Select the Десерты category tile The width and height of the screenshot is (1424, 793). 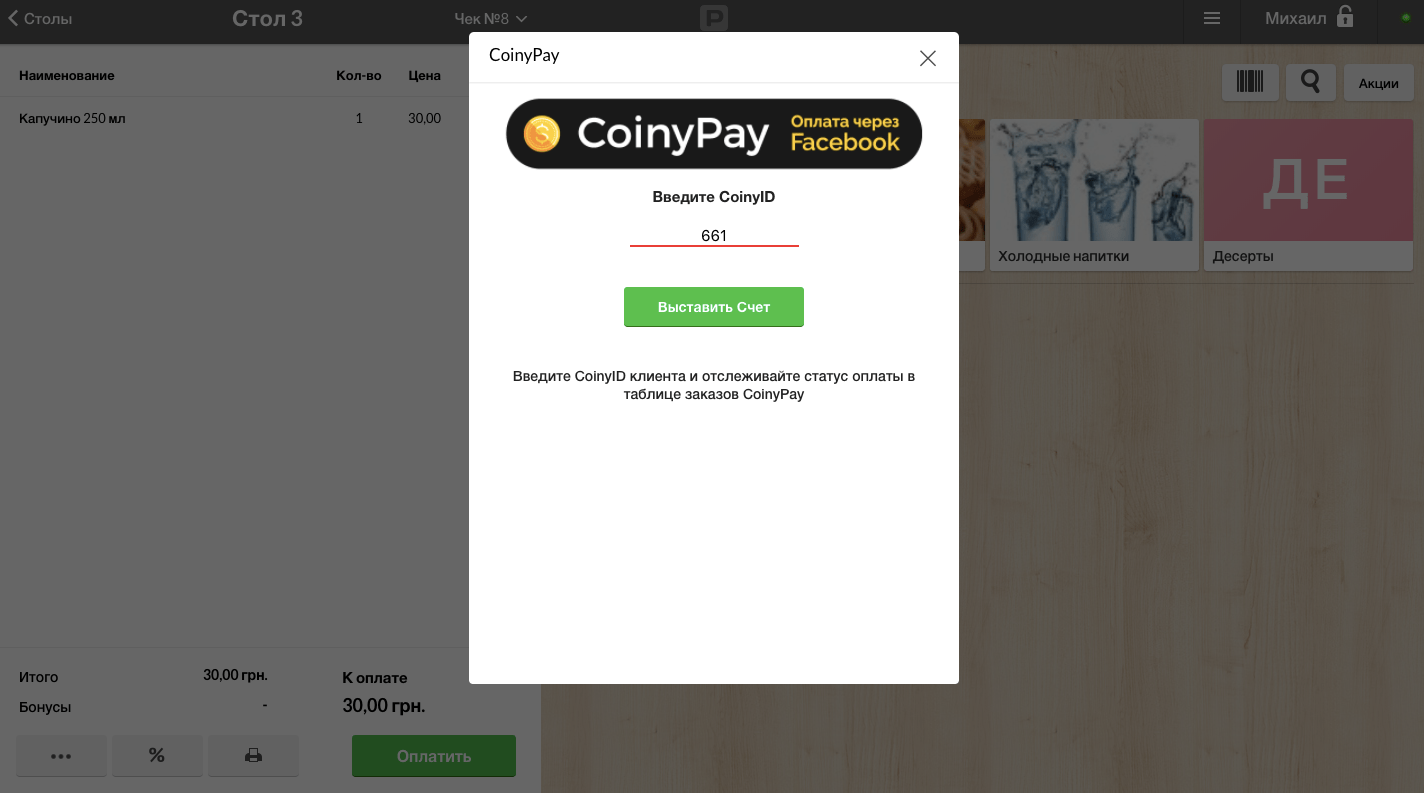[x=1307, y=195]
